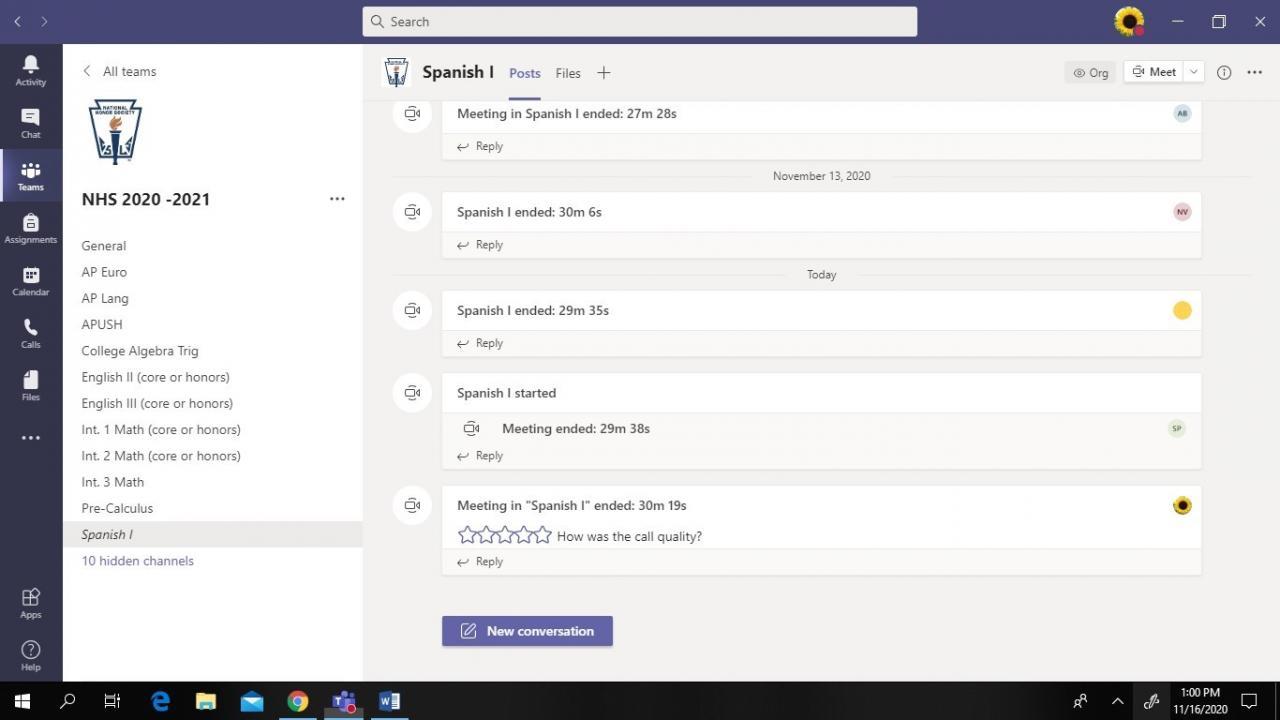Select the Teams icon in the rail
The width and height of the screenshot is (1280, 720).
[x=31, y=176]
